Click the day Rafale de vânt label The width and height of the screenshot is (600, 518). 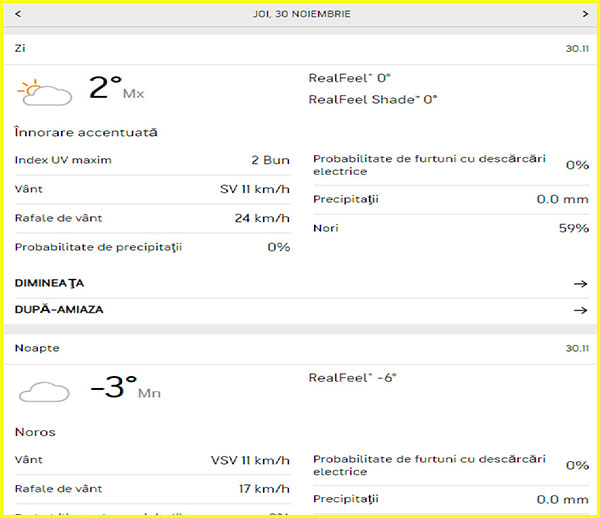59,218
